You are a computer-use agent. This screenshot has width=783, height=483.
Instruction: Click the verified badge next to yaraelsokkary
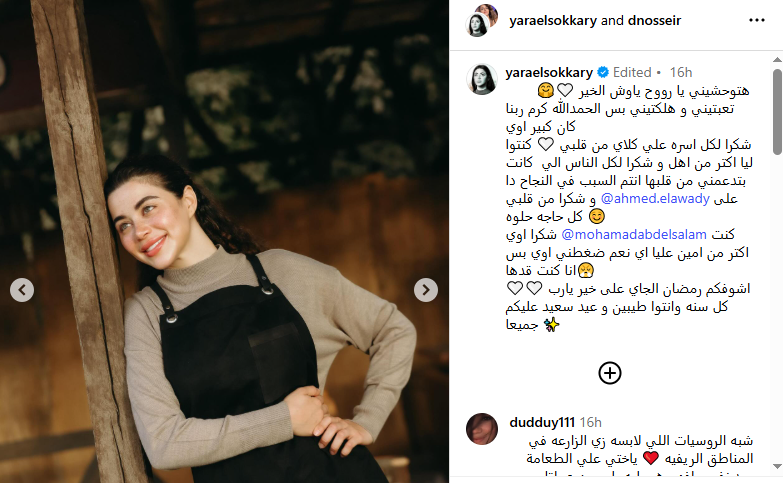603,72
